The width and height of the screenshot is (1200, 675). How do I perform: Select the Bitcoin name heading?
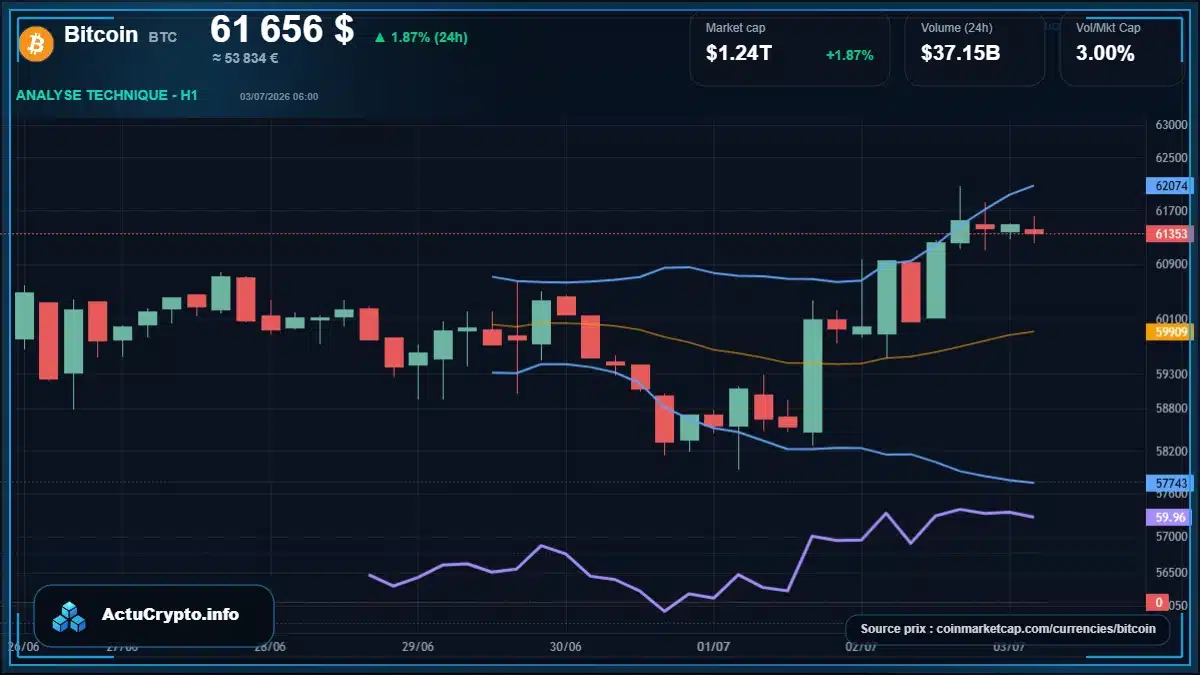pos(101,34)
